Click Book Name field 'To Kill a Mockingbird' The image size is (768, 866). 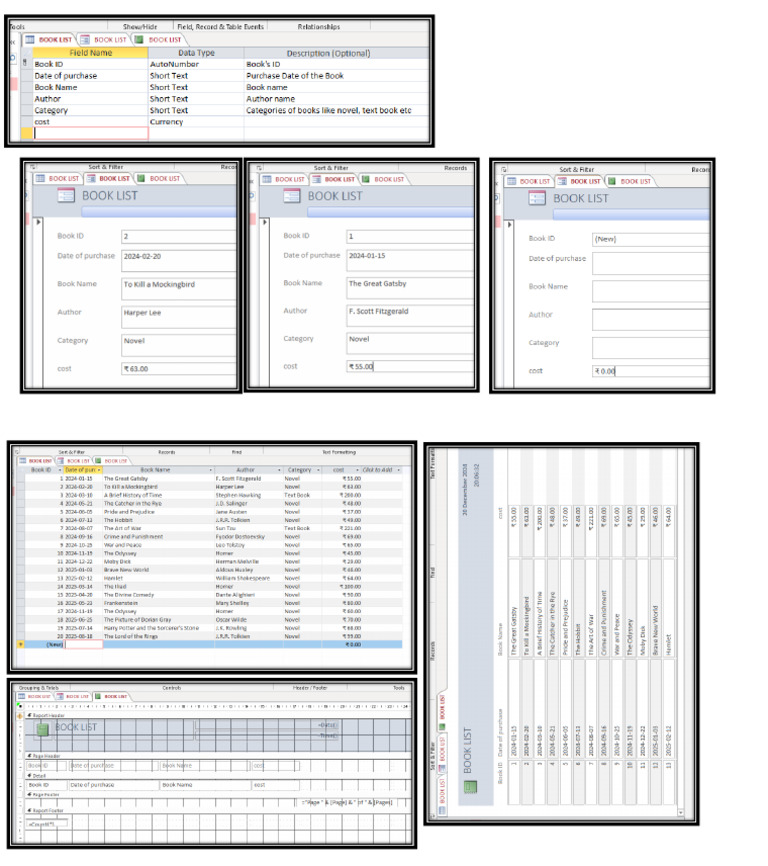[178, 288]
